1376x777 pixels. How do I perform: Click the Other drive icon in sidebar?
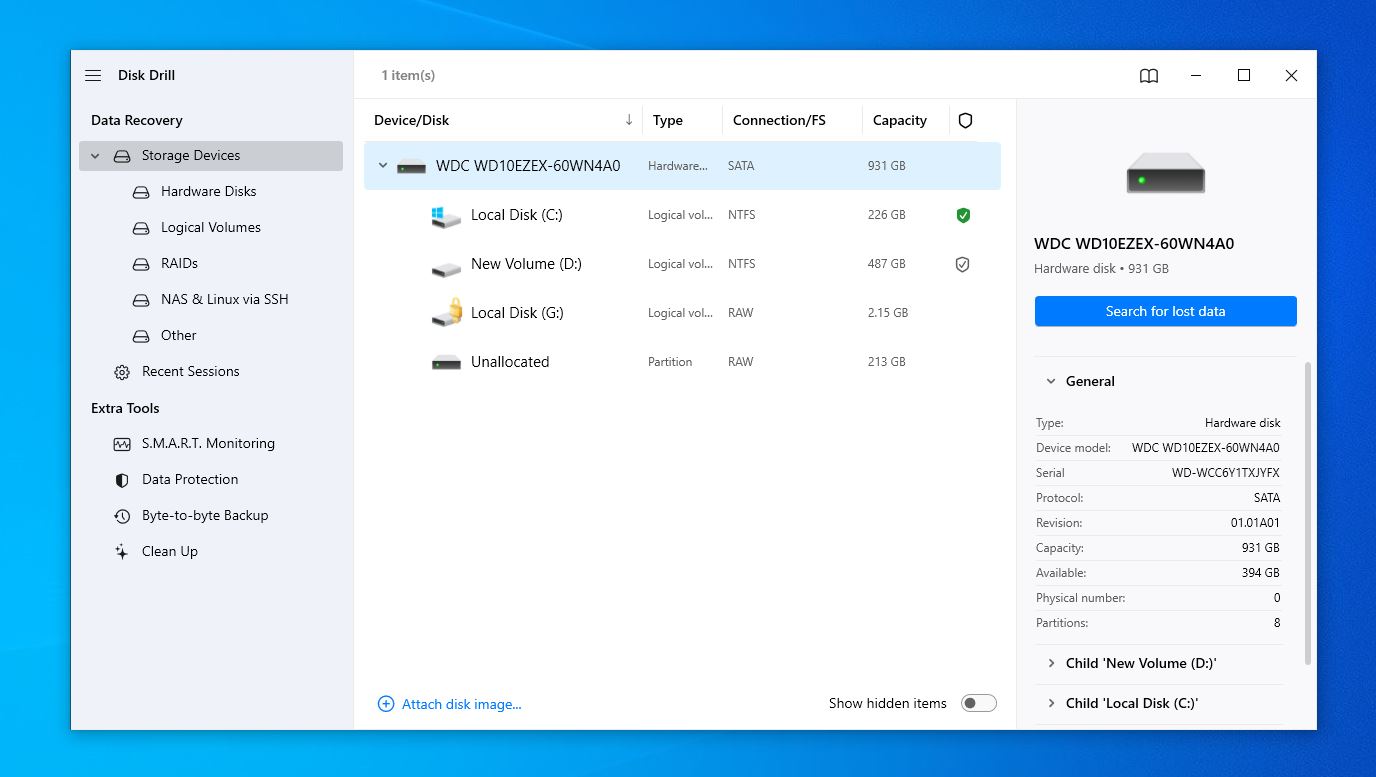(x=141, y=336)
